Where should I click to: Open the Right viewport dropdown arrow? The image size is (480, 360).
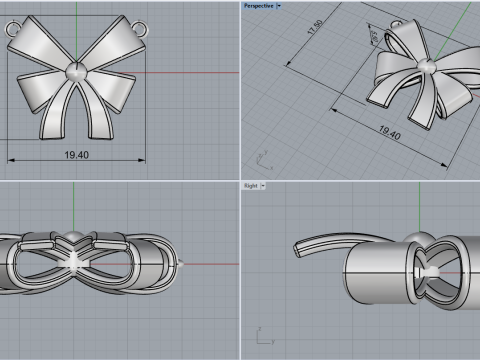pyautogui.click(x=263, y=186)
